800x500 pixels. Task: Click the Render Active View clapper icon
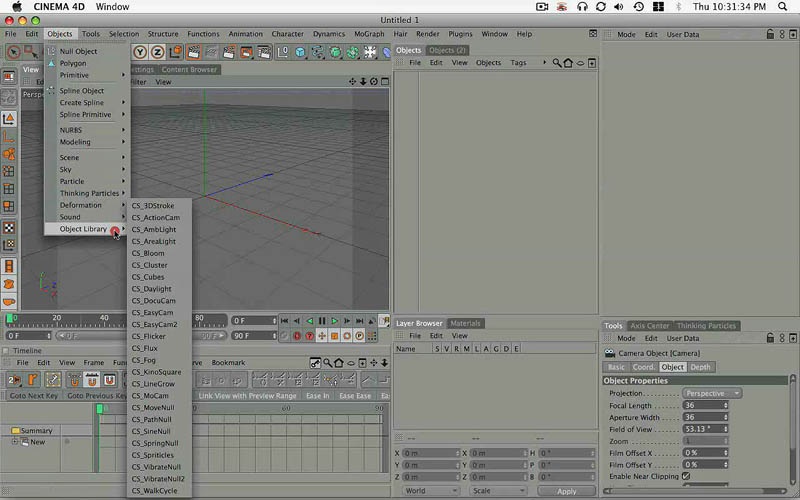tap(194, 52)
